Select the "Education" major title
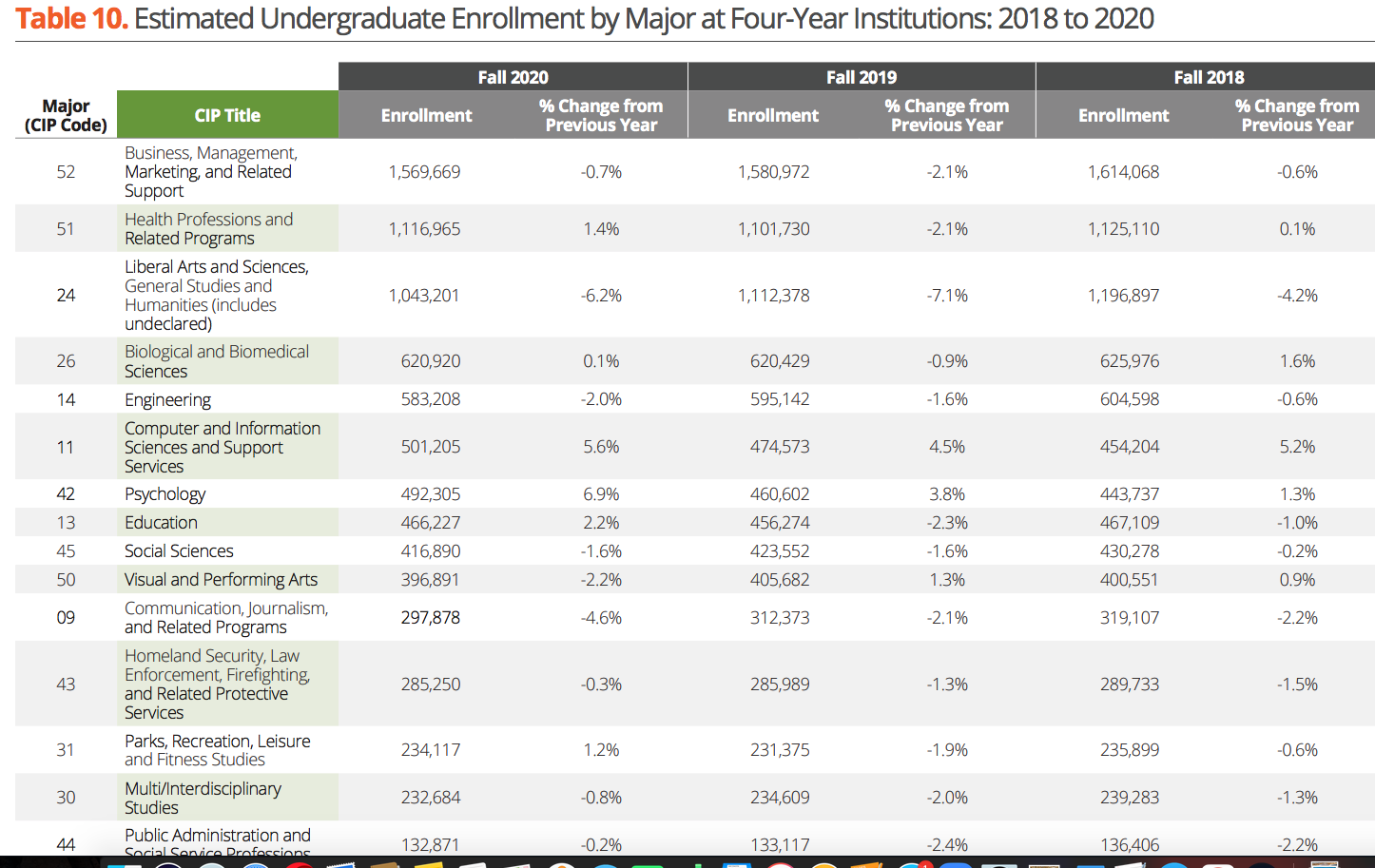 (161, 523)
